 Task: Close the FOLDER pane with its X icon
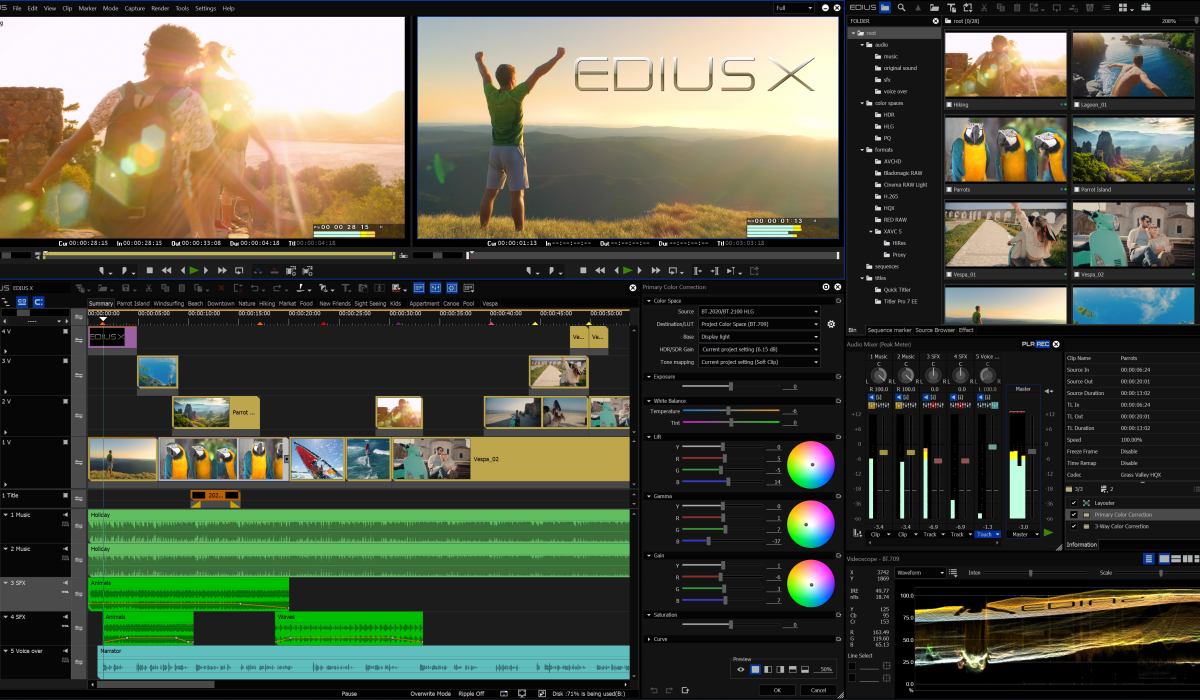pyautogui.click(x=935, y=21)
